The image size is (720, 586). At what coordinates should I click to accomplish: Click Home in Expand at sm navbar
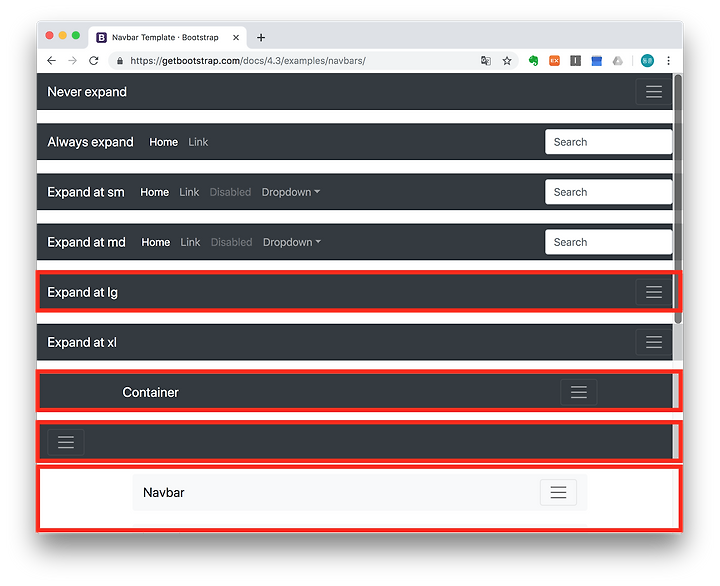[155, 192]
